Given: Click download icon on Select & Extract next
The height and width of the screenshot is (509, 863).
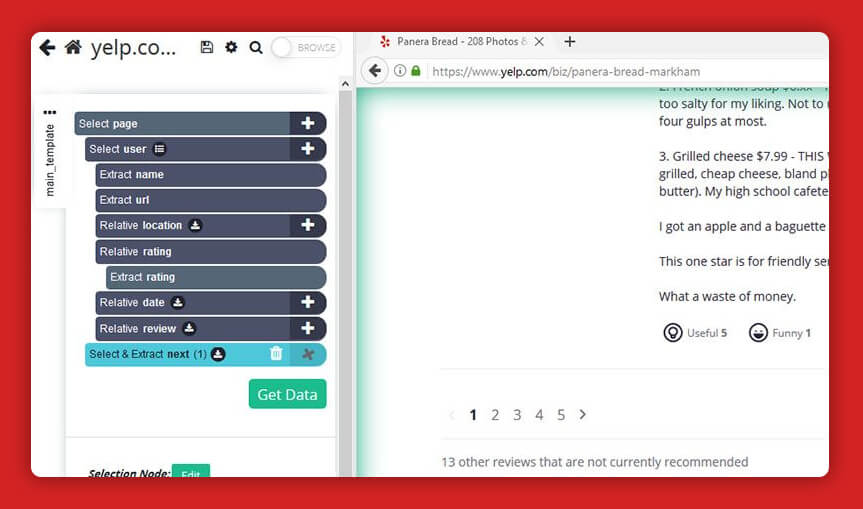Looking at the screenshot, I should coord(219,354).
